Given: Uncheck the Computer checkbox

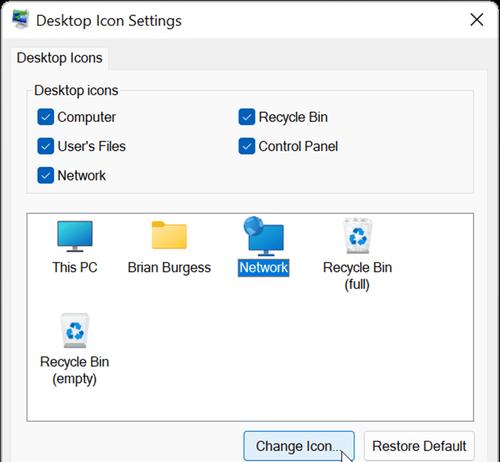Looking at the screenshot, I should 46,117.
